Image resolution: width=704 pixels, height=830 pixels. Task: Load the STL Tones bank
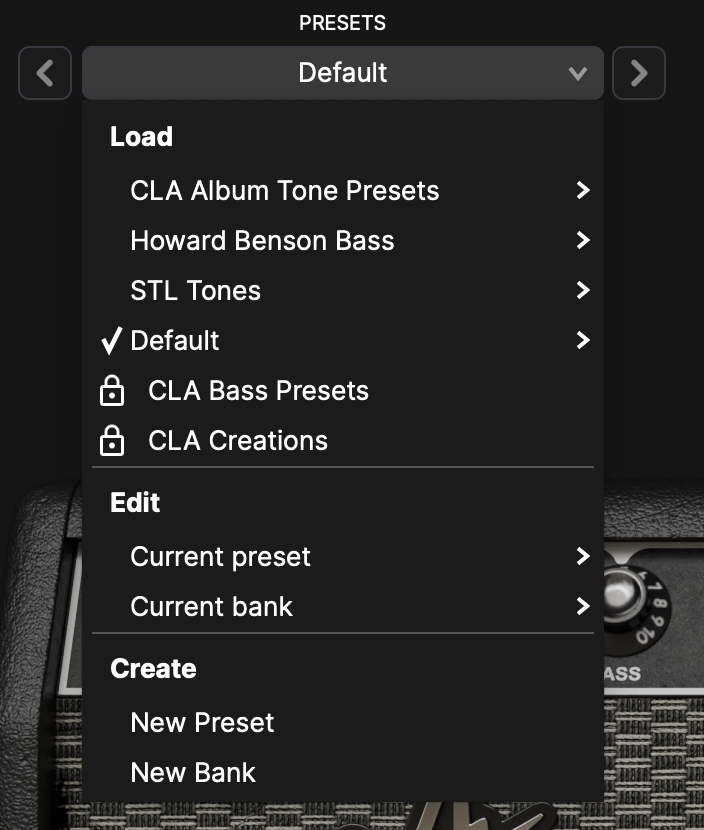click(196, 291)
